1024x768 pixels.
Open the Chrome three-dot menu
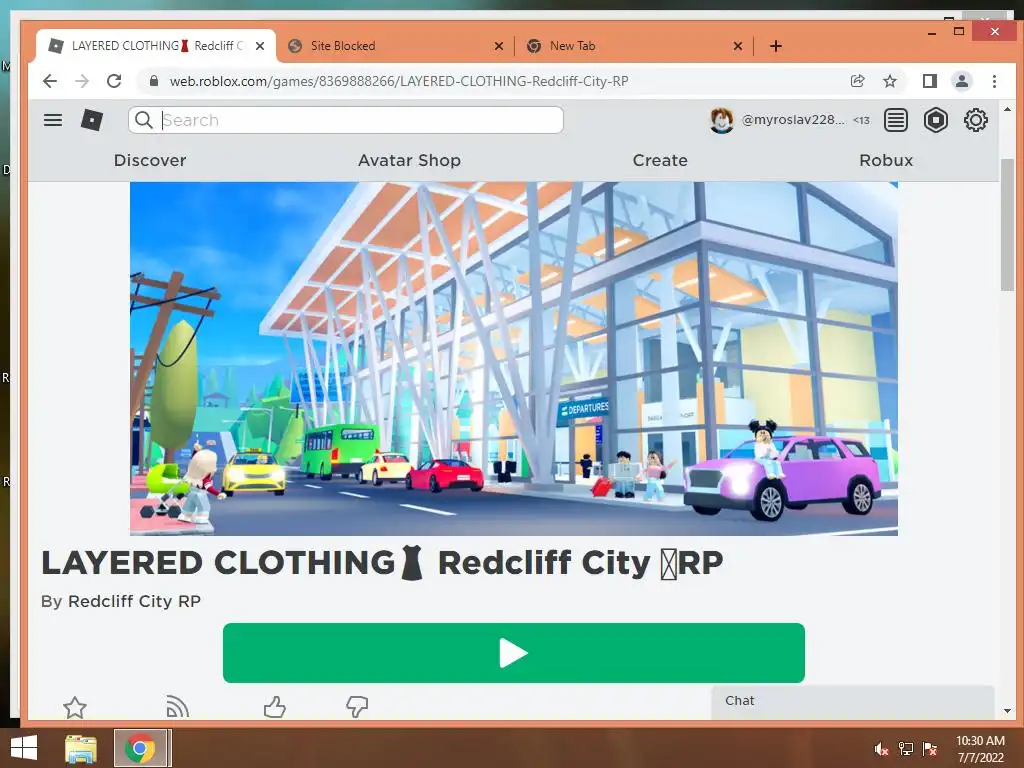(x=995, y=81)
